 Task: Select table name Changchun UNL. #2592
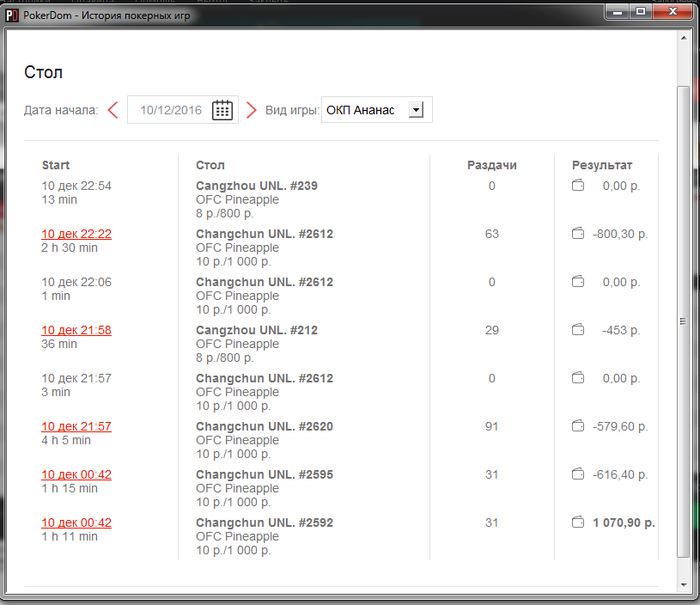[264, 523]
